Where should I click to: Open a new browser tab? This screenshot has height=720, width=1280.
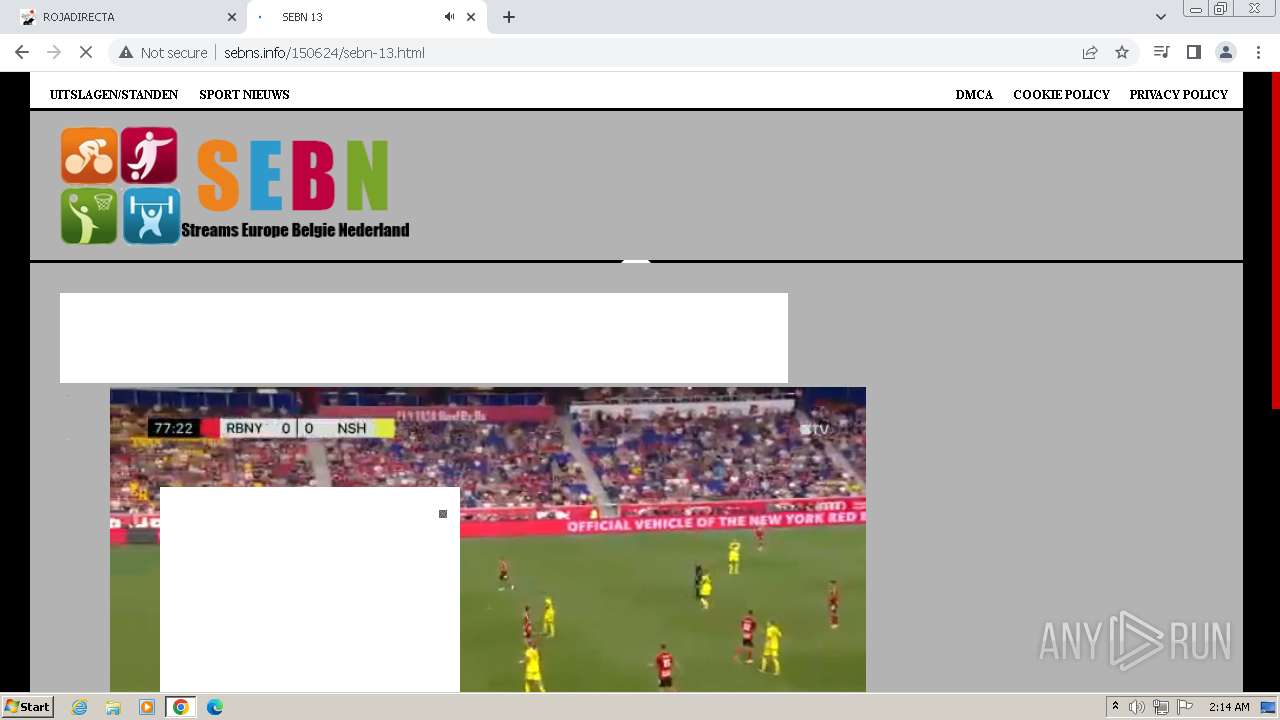click(509, 17)
